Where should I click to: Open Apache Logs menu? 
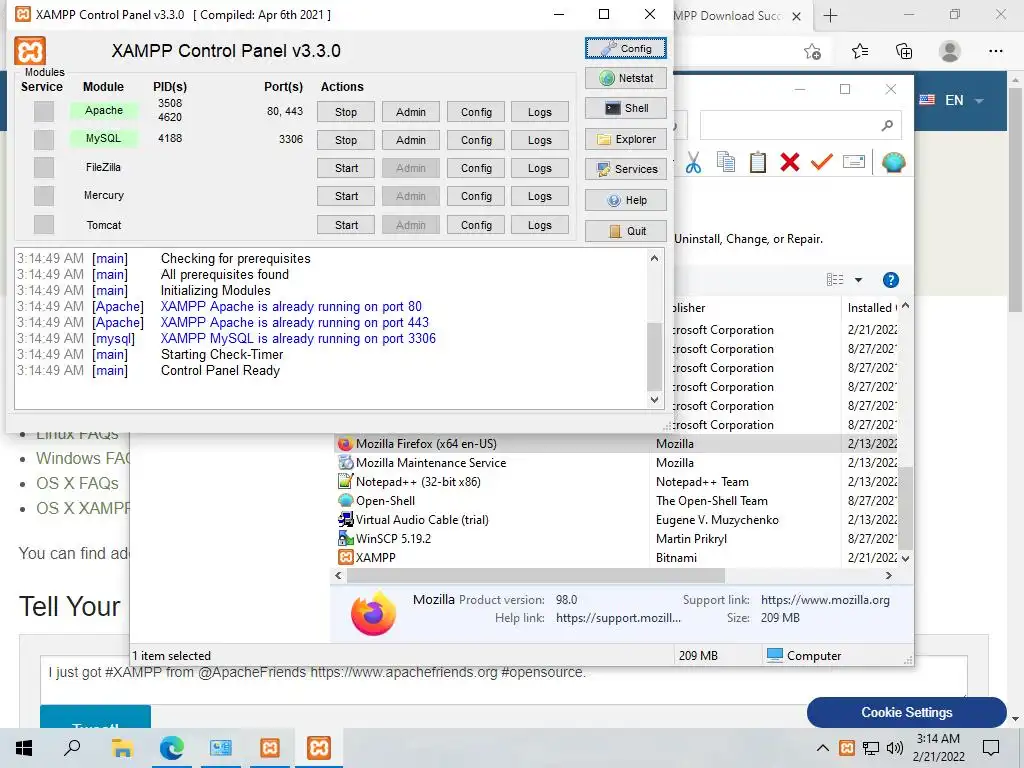tap(539, 112)
